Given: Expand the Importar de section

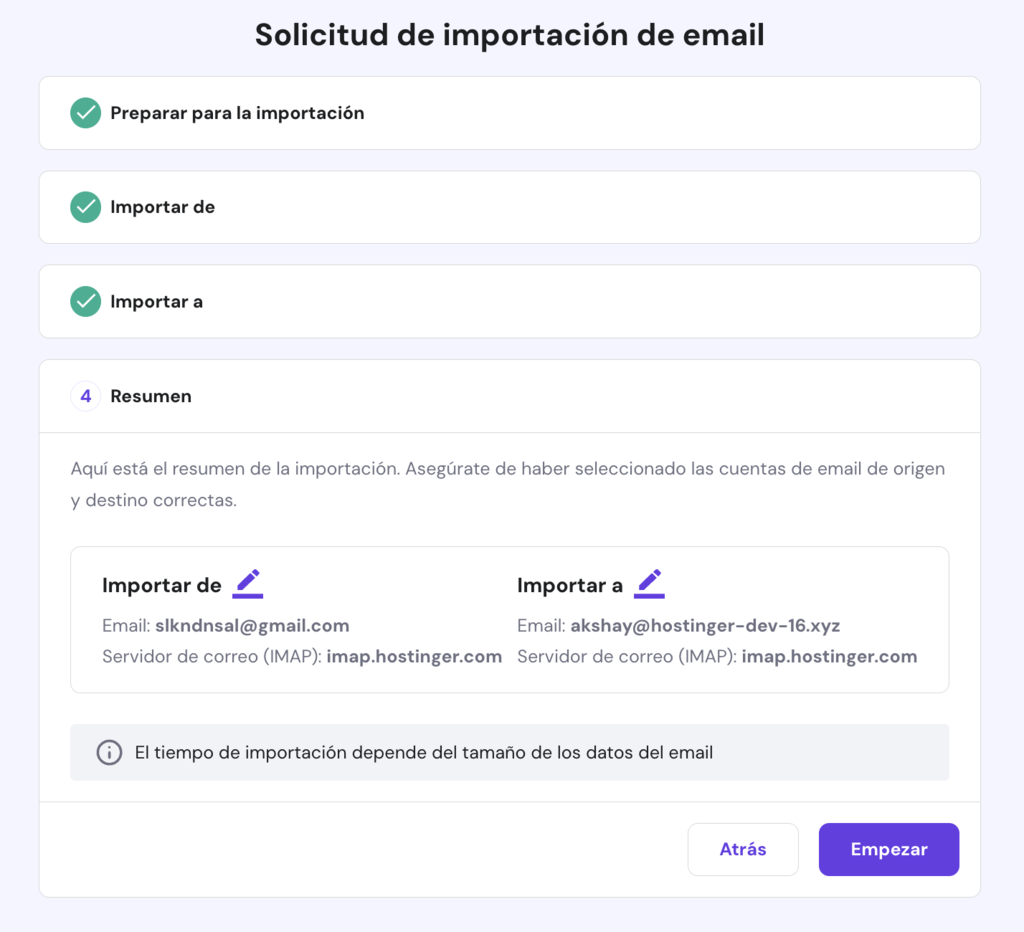Looking at the screenshot, I should coord(510,207).
